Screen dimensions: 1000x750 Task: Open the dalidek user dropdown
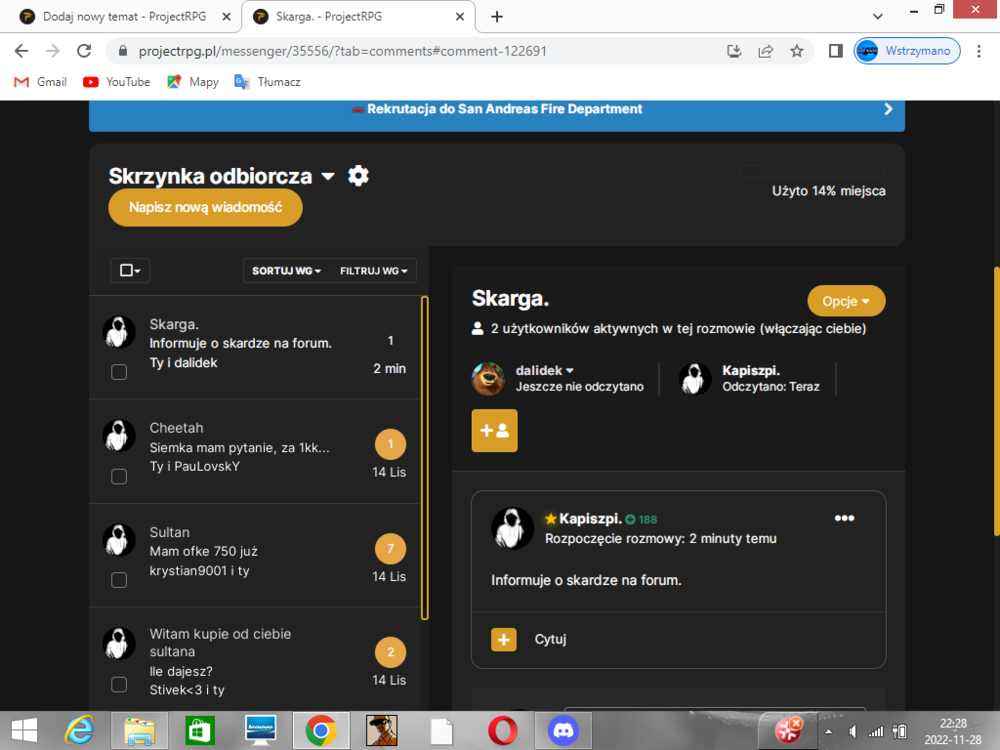tap(545, 371)
